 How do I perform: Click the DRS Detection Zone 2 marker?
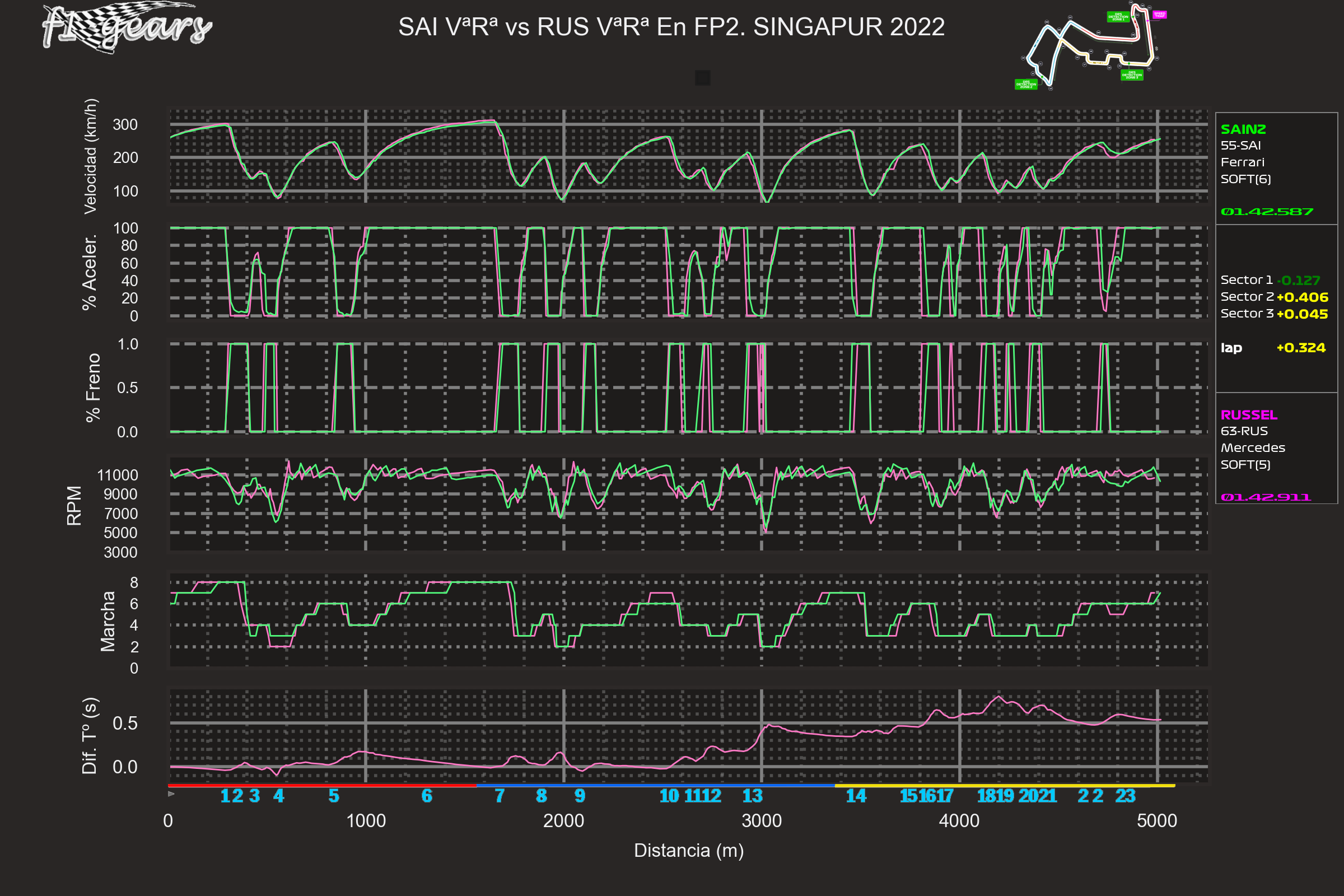click(1026, 85)
